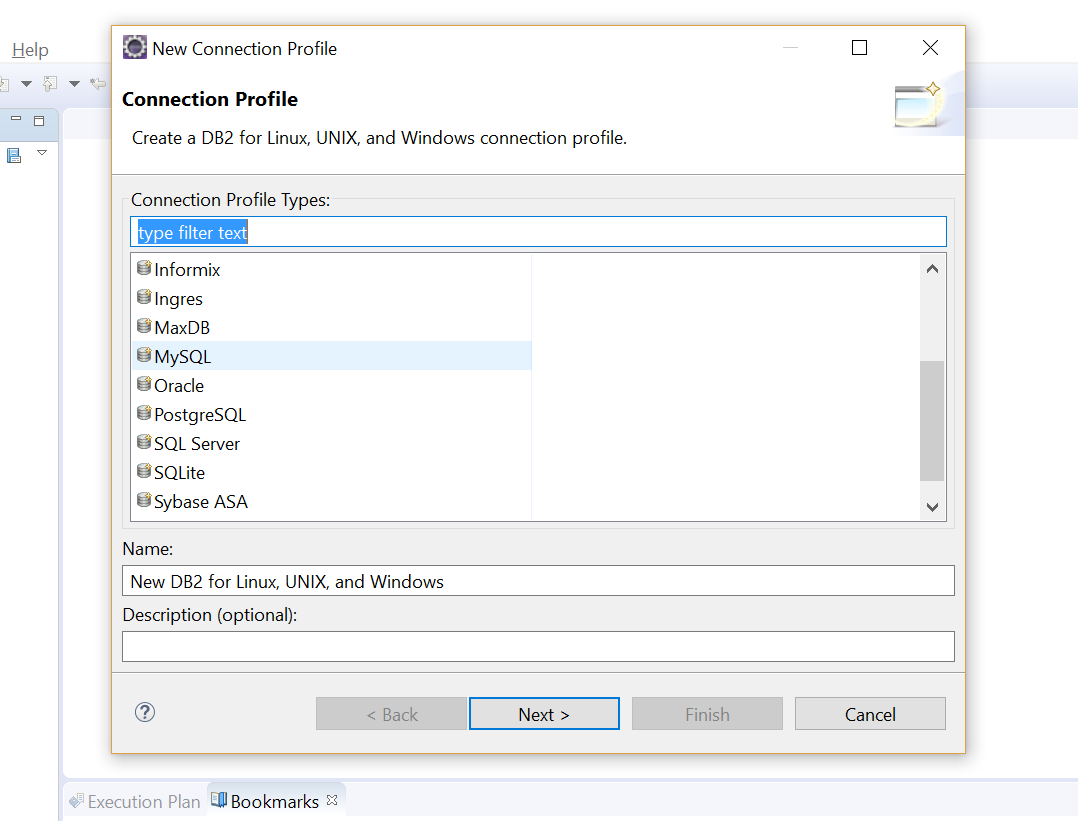Click the MySQL database icon
Viewport: 1078px width, 821px height.
144,354
